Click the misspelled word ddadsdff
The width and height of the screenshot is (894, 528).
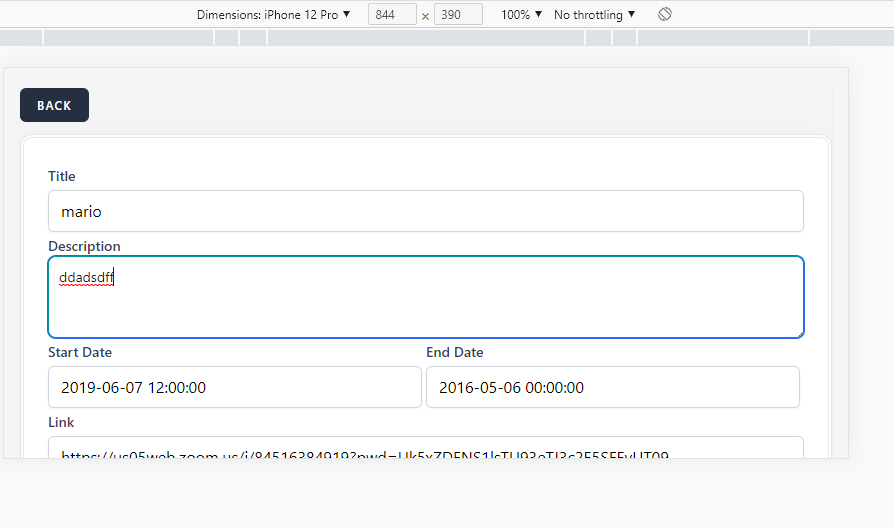86,278
